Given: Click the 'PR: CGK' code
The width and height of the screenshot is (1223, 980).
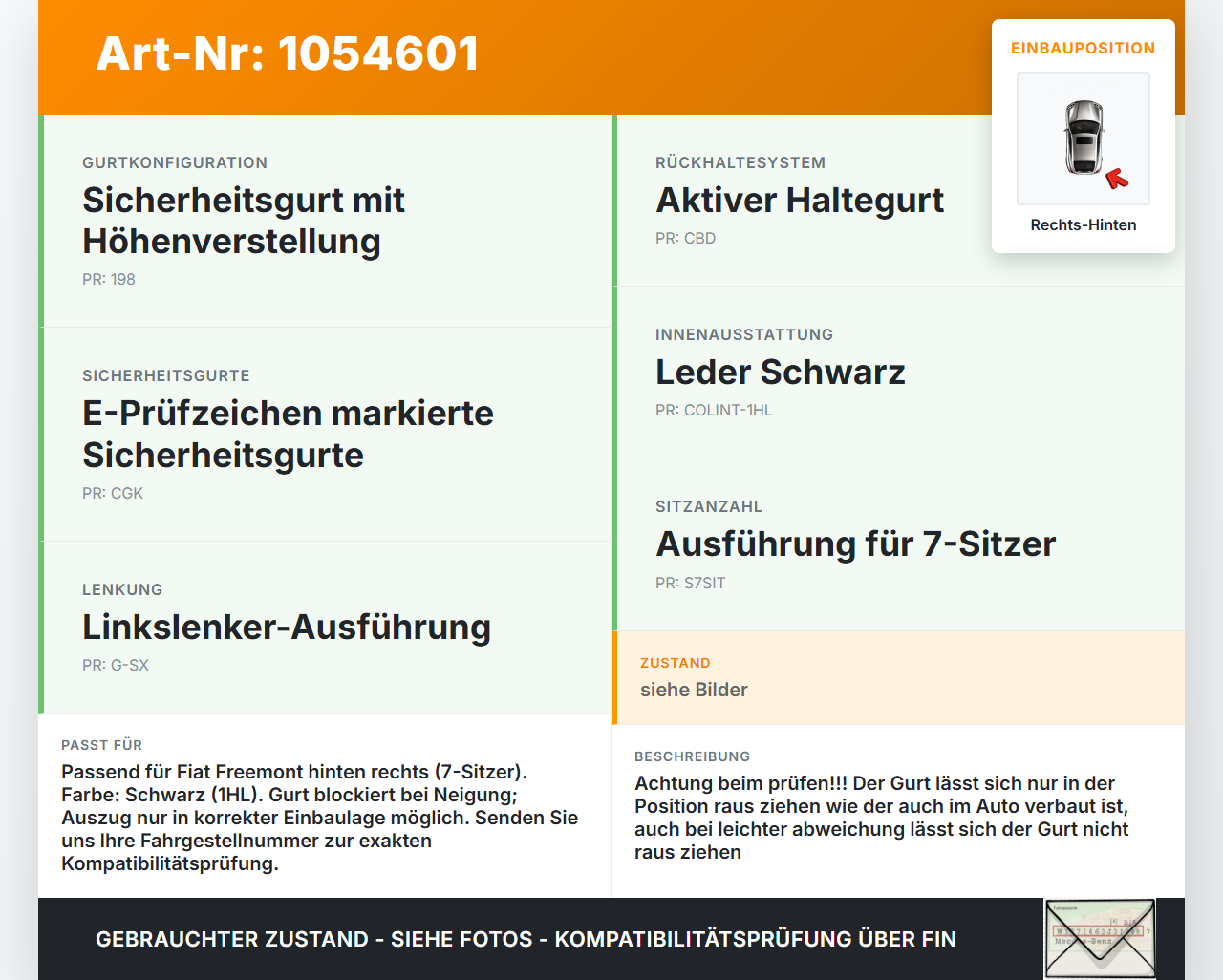Looking at the screenshot, I should pos(113,493).
